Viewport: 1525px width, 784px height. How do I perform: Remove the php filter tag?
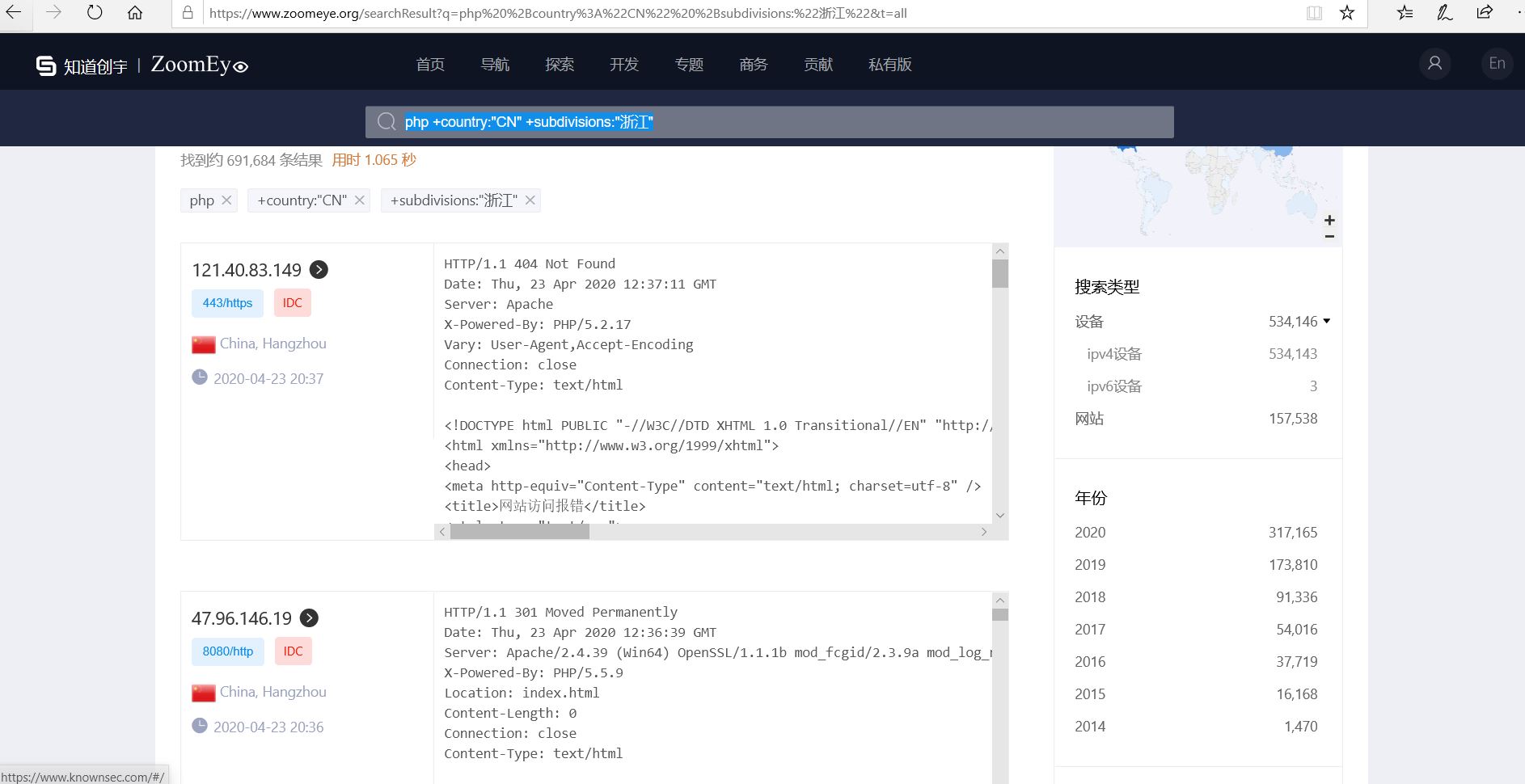tap(226, 200)
